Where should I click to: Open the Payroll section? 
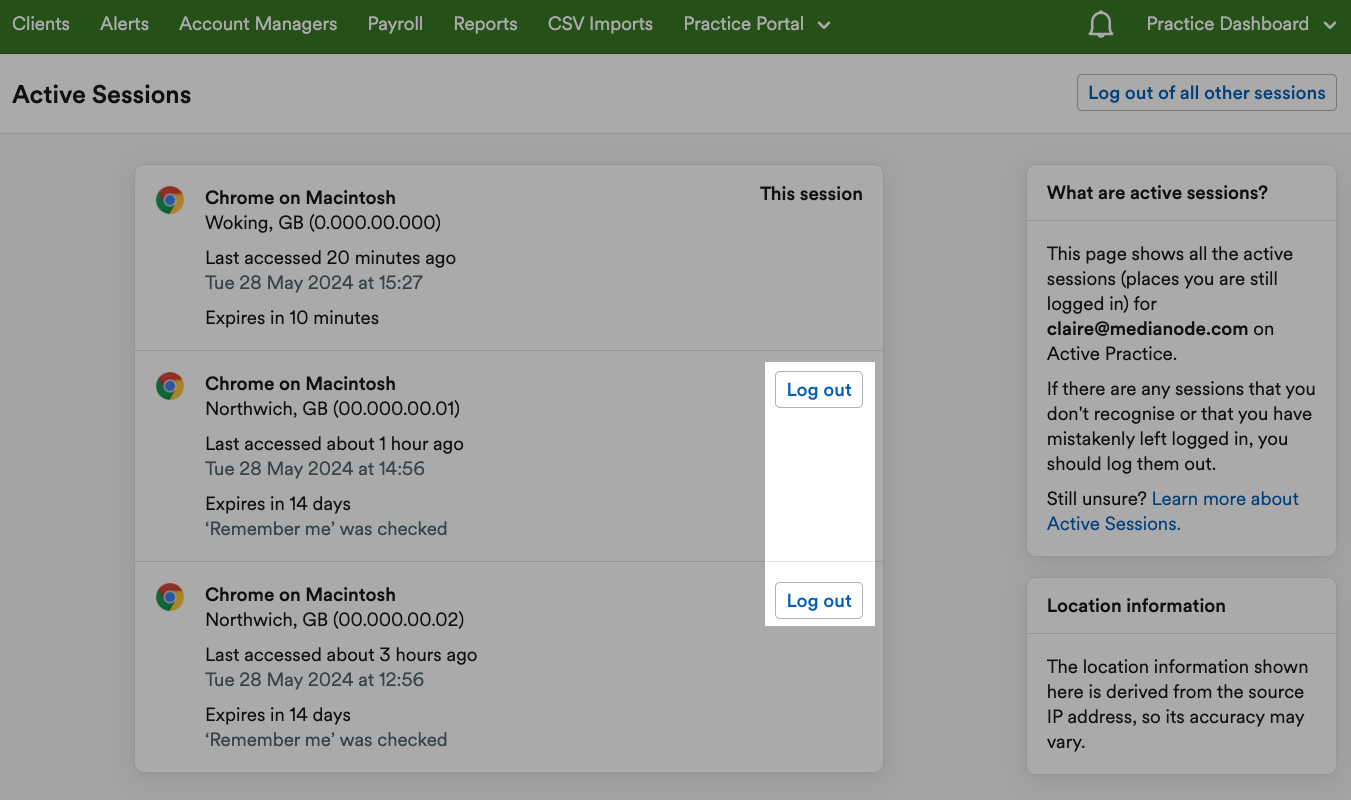pyautogui.click(x=395, y=24)
